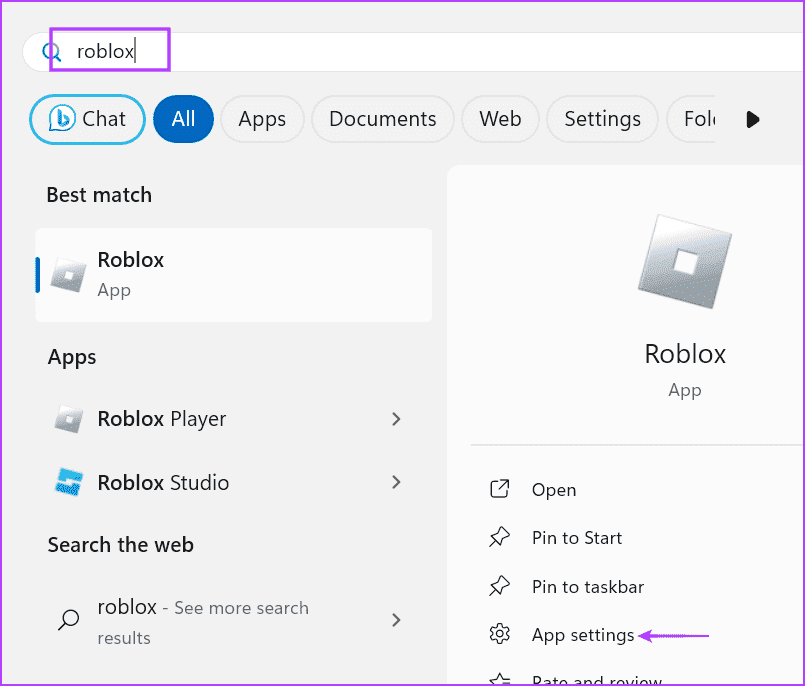Switch to the Documents filter tab
The image size is (805, 686).
coord(382,119)
